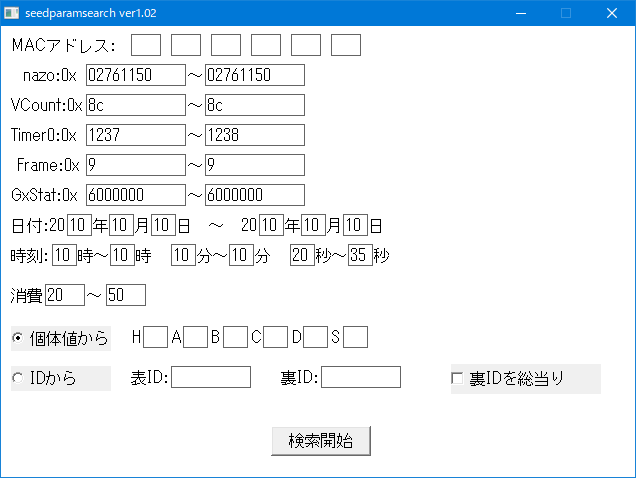Screen dimensions: 636x478
Task: Focus the nazo lower bound field
Action: 136,75
